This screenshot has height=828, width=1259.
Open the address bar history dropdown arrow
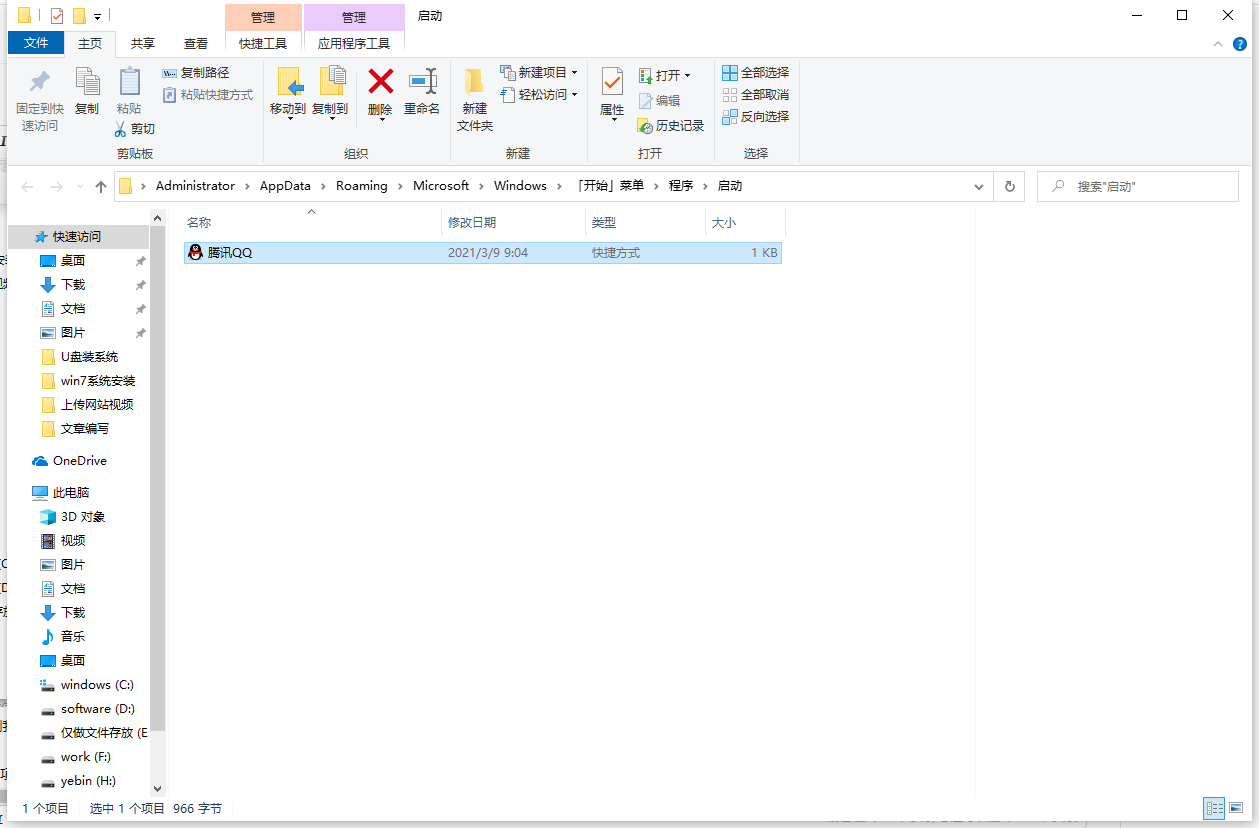[977, 186]
